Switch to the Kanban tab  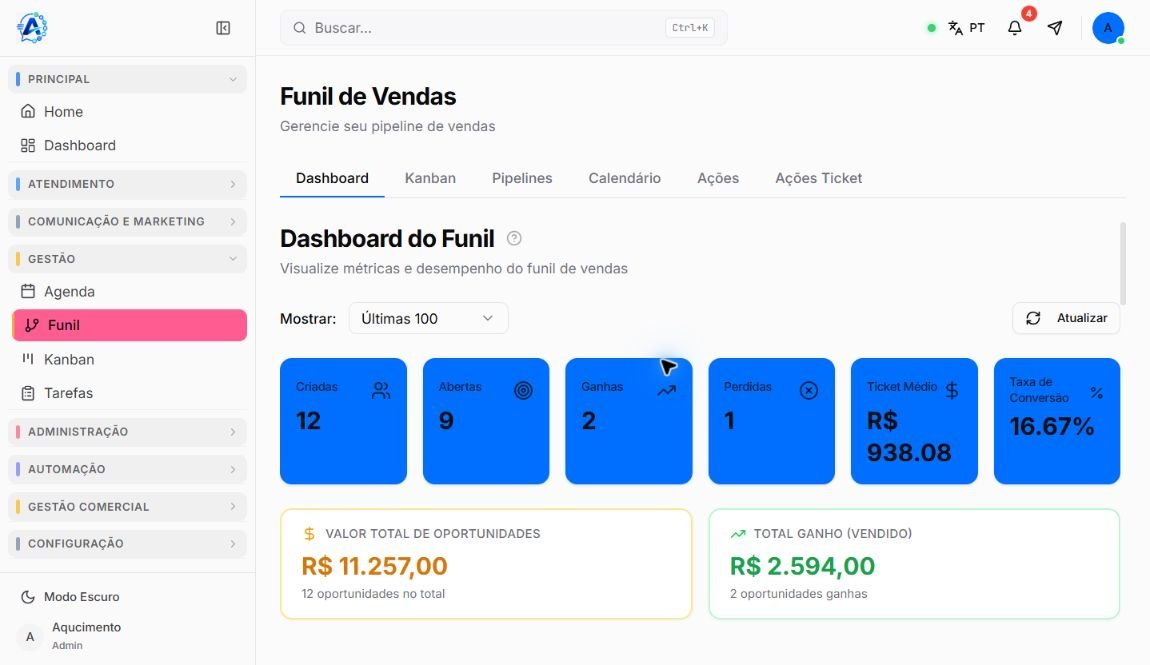[431, 178]
